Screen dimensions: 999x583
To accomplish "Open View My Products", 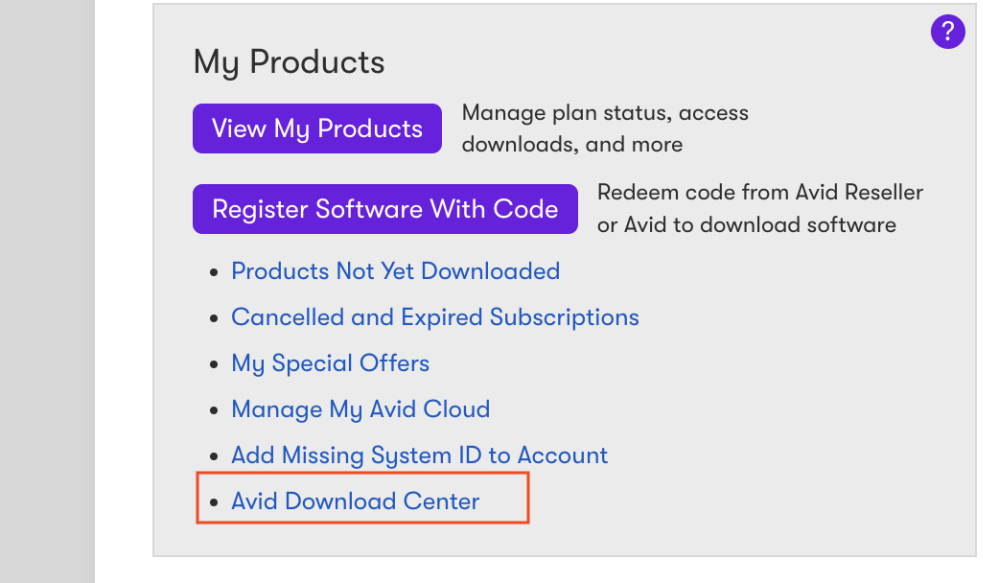I will pyautogui.click(x=317, y=129).
